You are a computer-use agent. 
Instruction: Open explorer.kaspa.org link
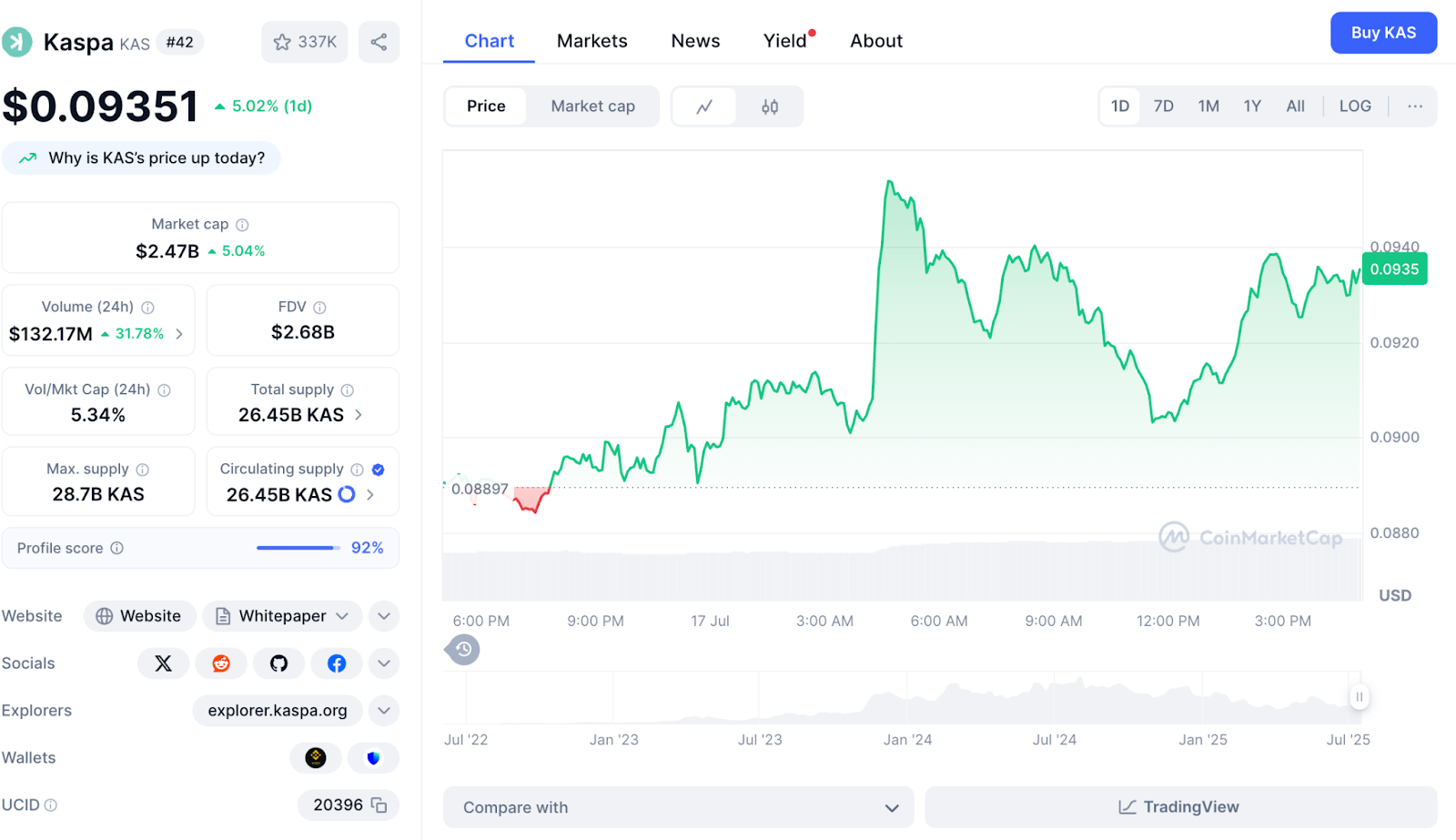tap(277, 711)
